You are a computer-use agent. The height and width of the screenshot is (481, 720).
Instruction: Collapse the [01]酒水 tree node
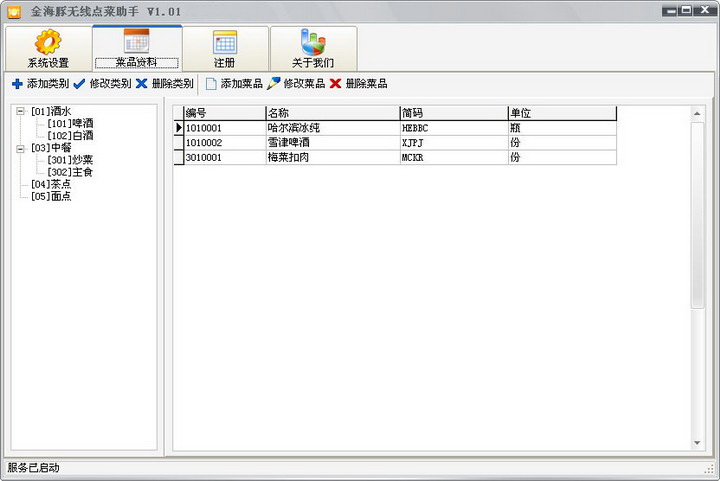coord(20,111)
